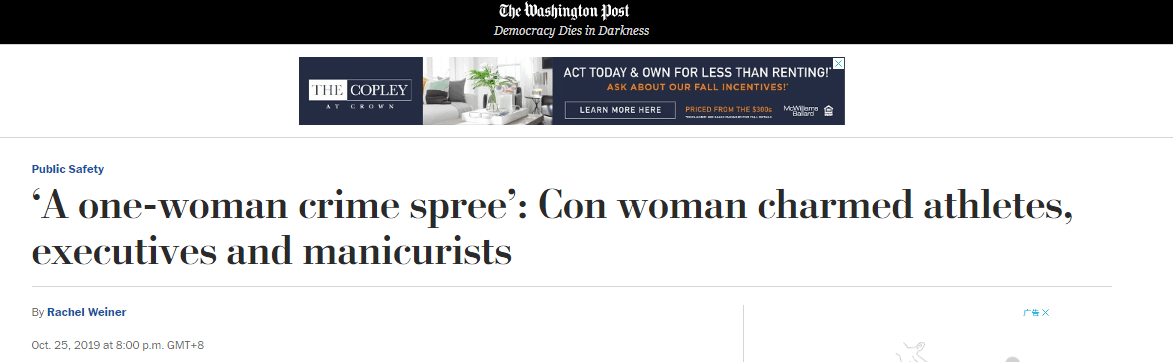Click 'Act Today & Own for Less Than Renting' text

(696, 73)
